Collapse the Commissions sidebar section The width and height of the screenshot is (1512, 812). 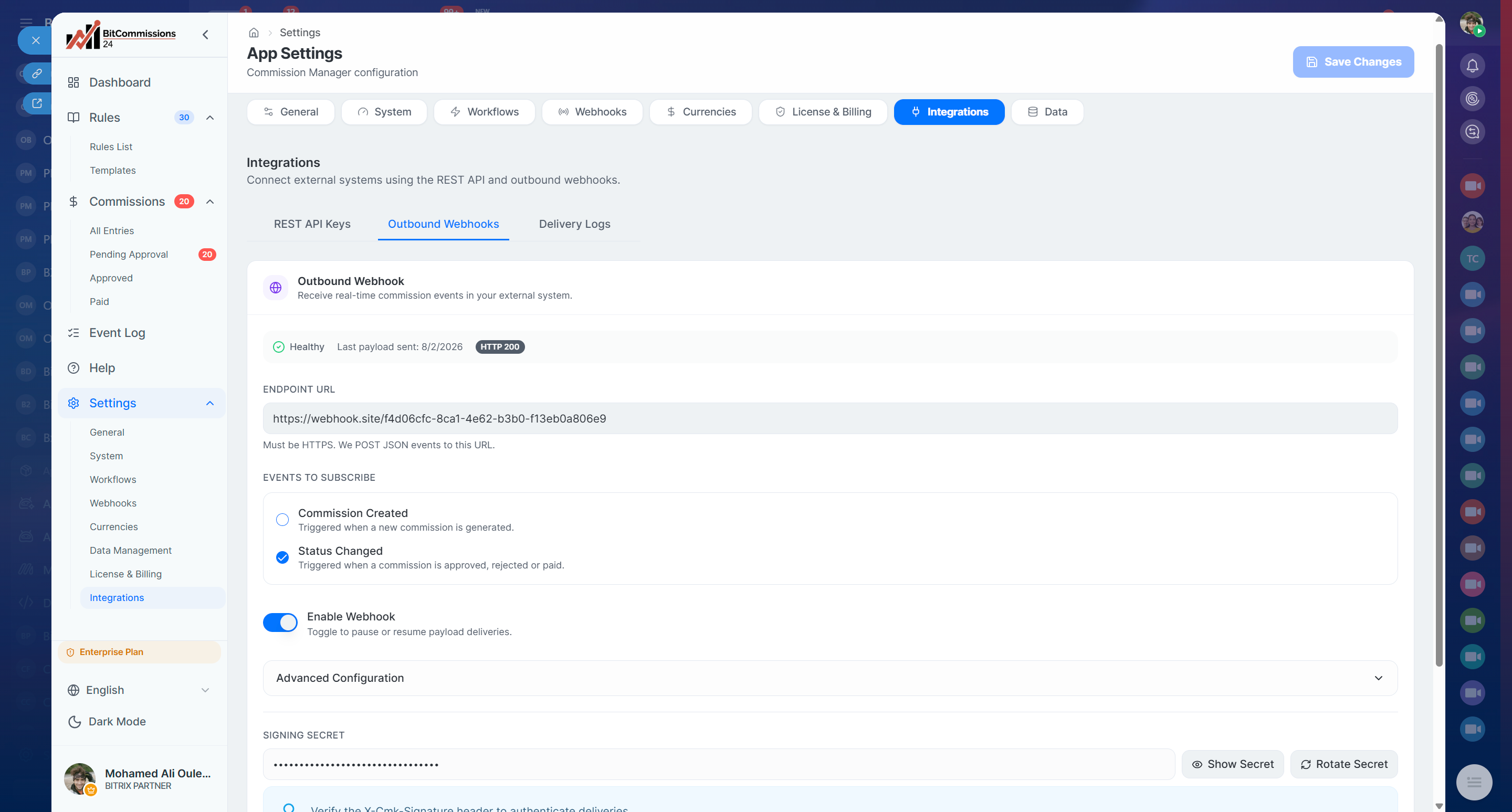click(210, 201)
